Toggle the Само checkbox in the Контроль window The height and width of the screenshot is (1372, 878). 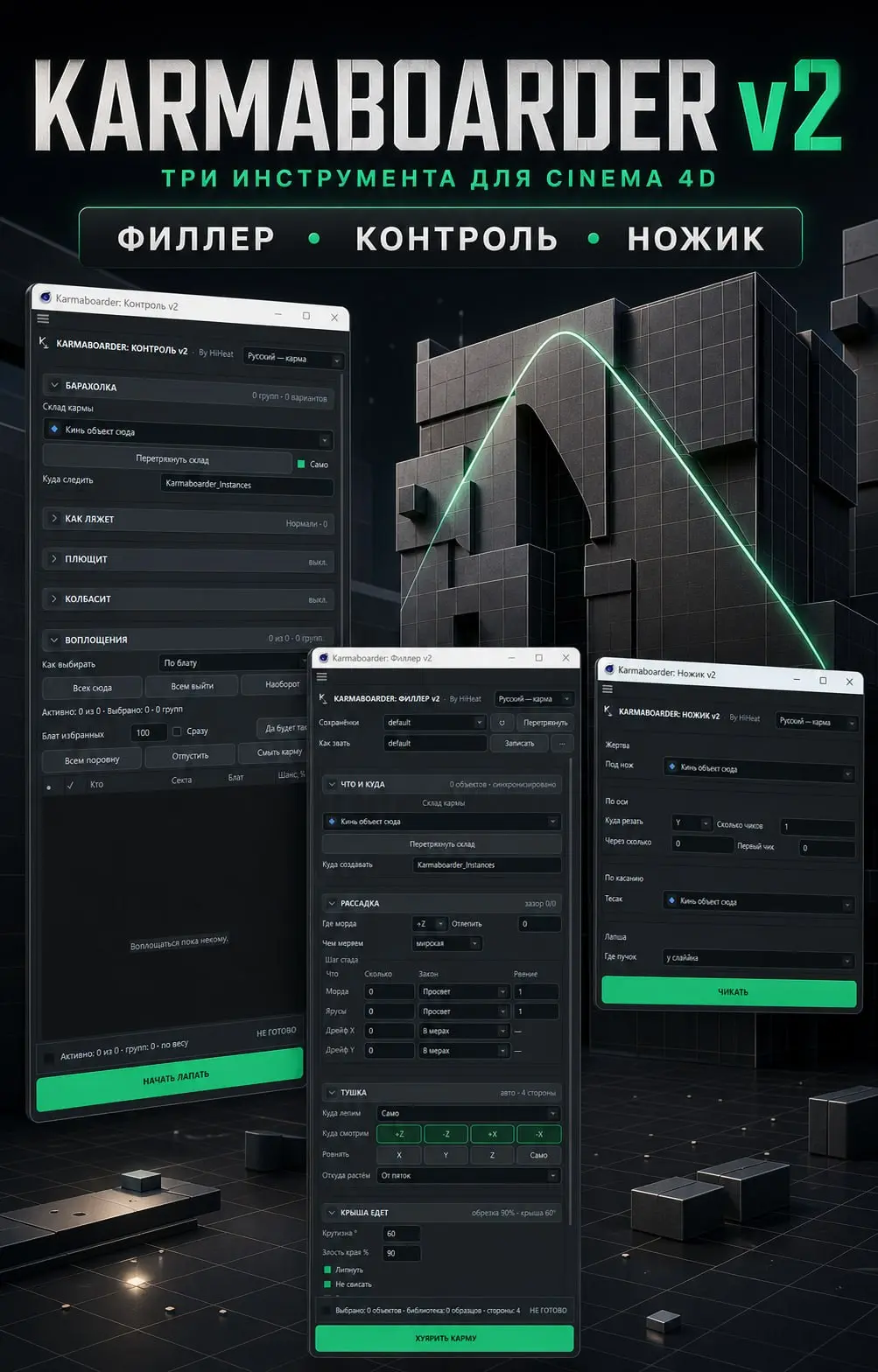301,464
